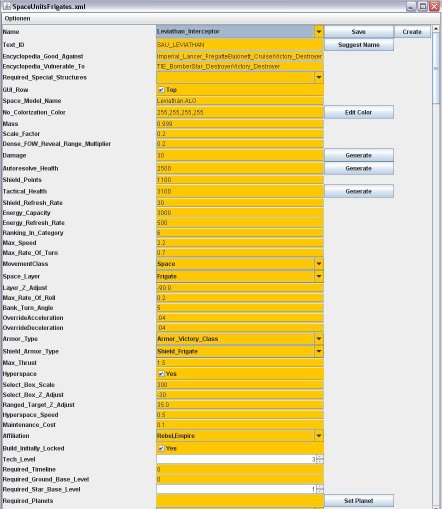
Task: Click the Select_Box_Z_Adjust field
Action: coord(240,395)
